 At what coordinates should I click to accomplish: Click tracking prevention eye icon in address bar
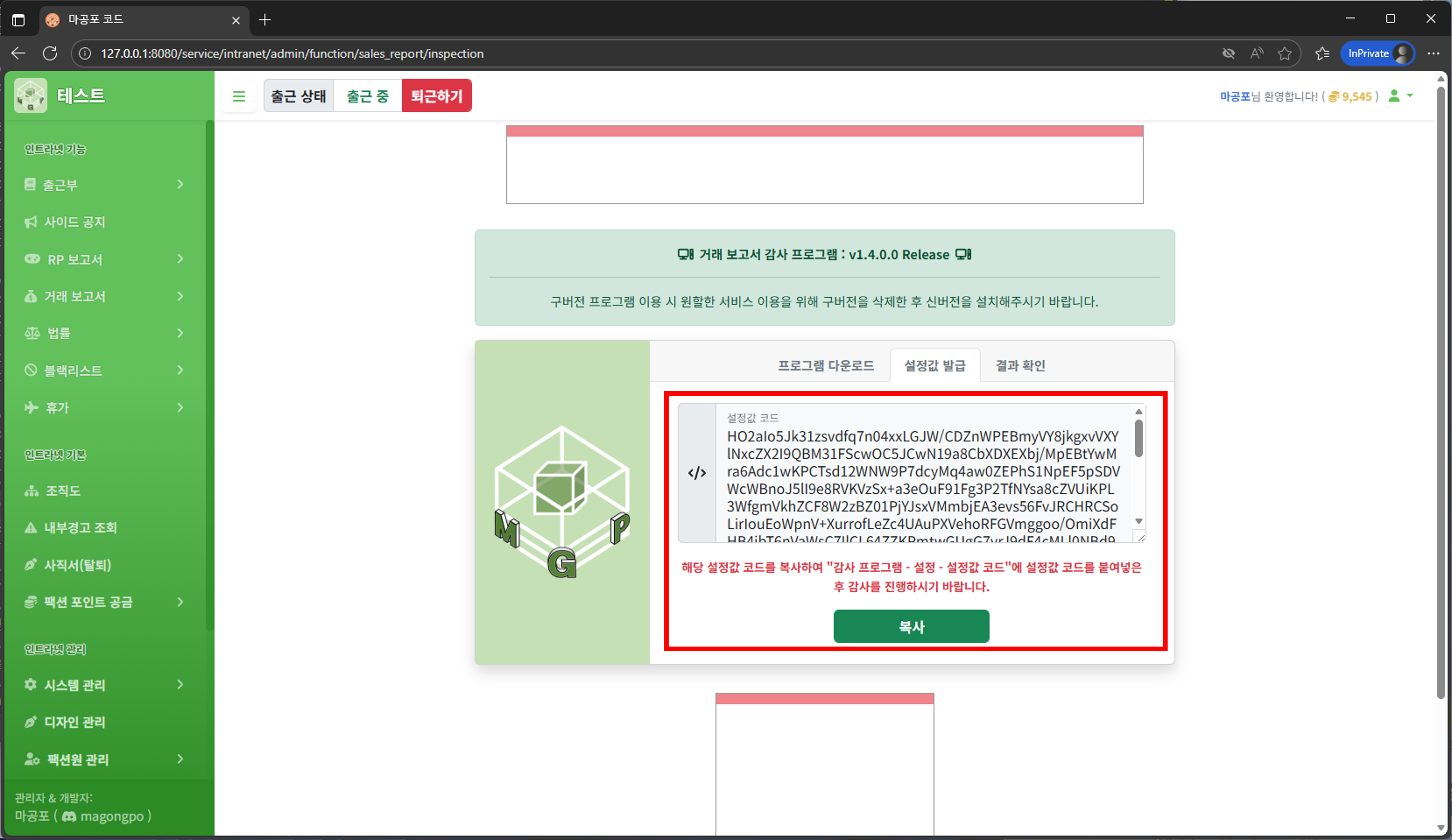[1228, 54]
